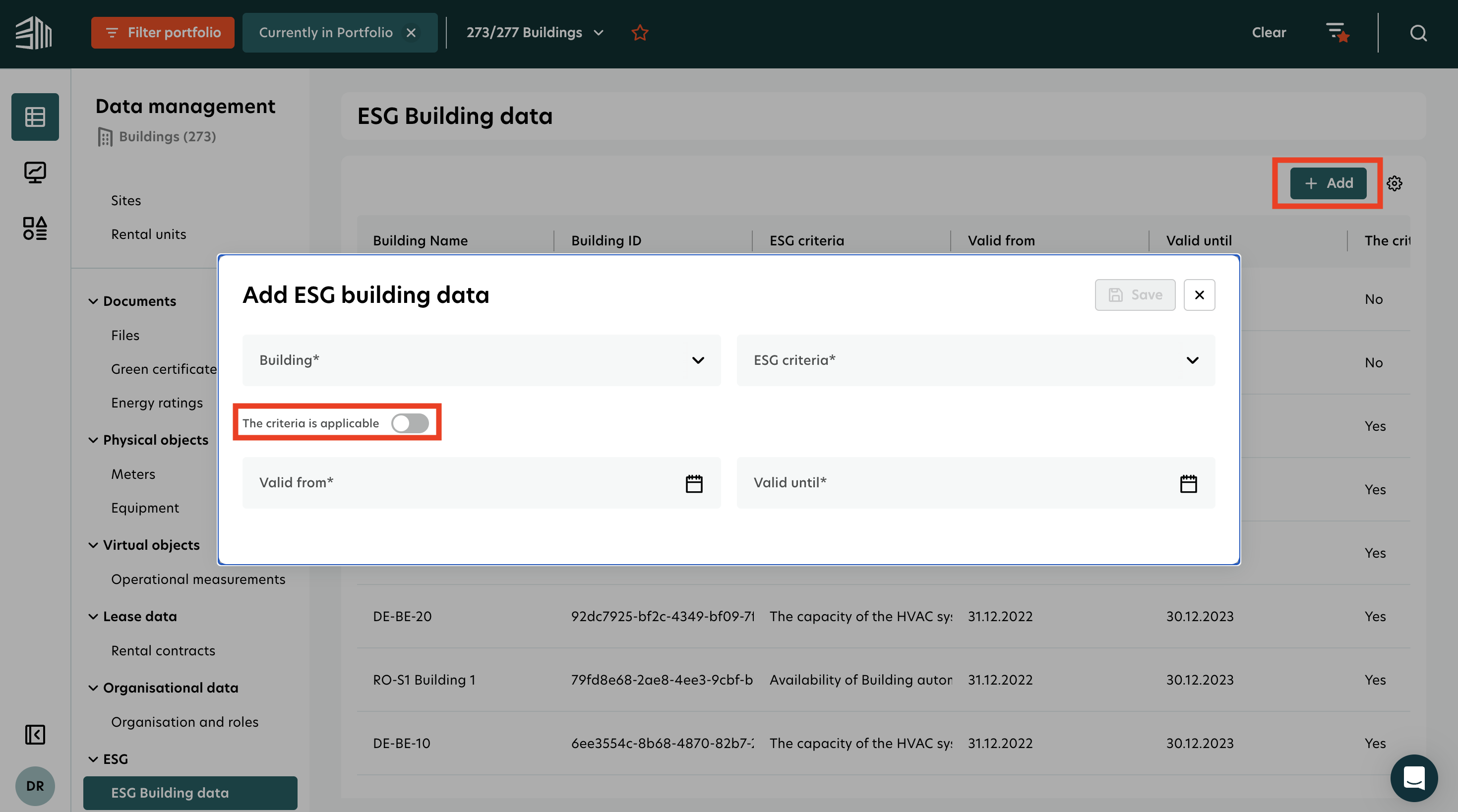Select Organisation and roles item
Viewport: 1458px width, 812px height.
(x=184, y=722)
